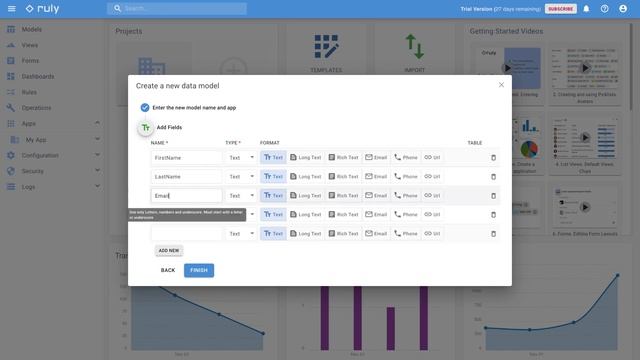This screenshot has height=360, width=640.
Task: Expand the Configuration section chevron
Action: (97, 155)
